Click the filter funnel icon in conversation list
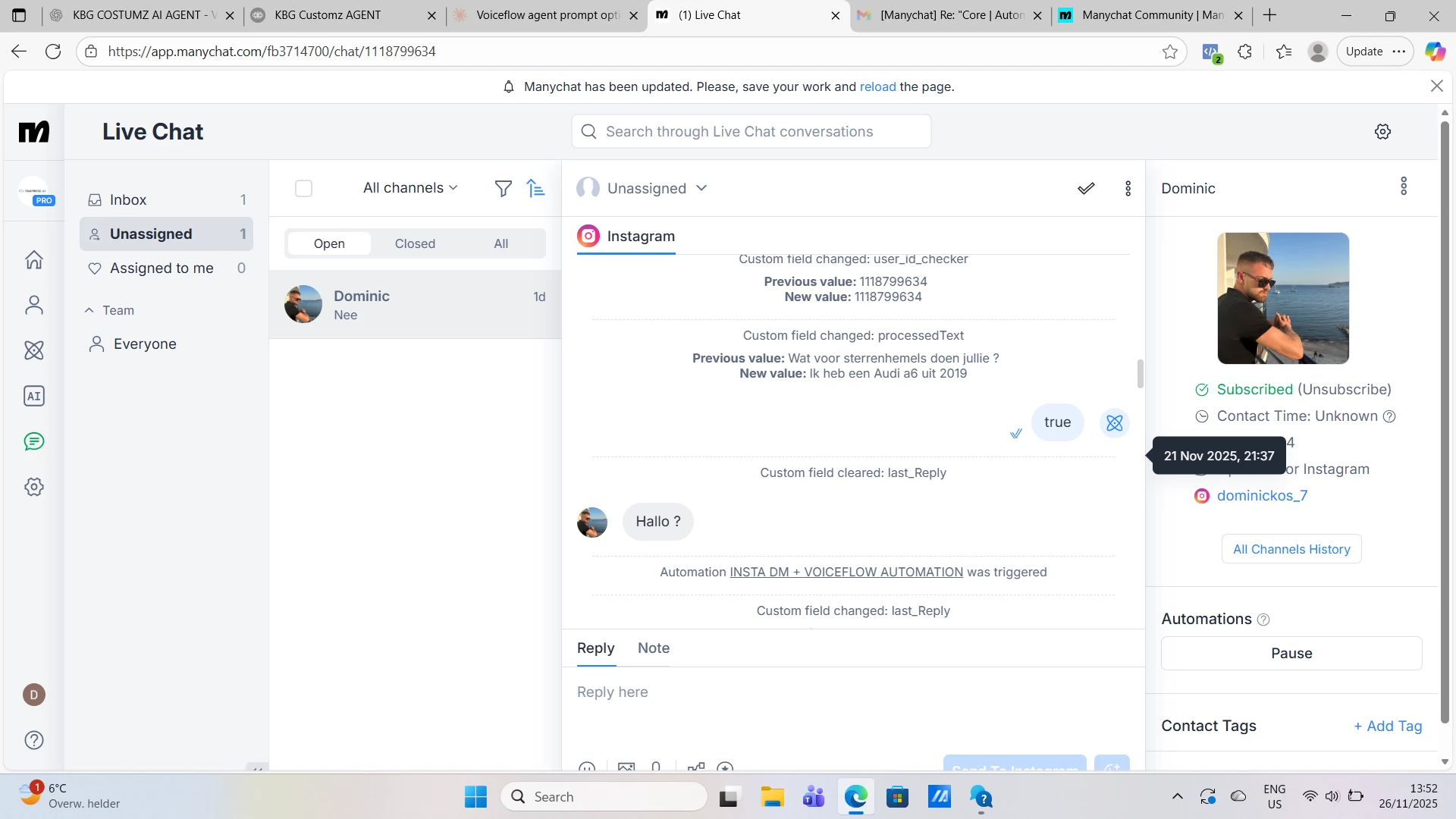The height and width of the screenshot is (819, 1456). point(503,188)
